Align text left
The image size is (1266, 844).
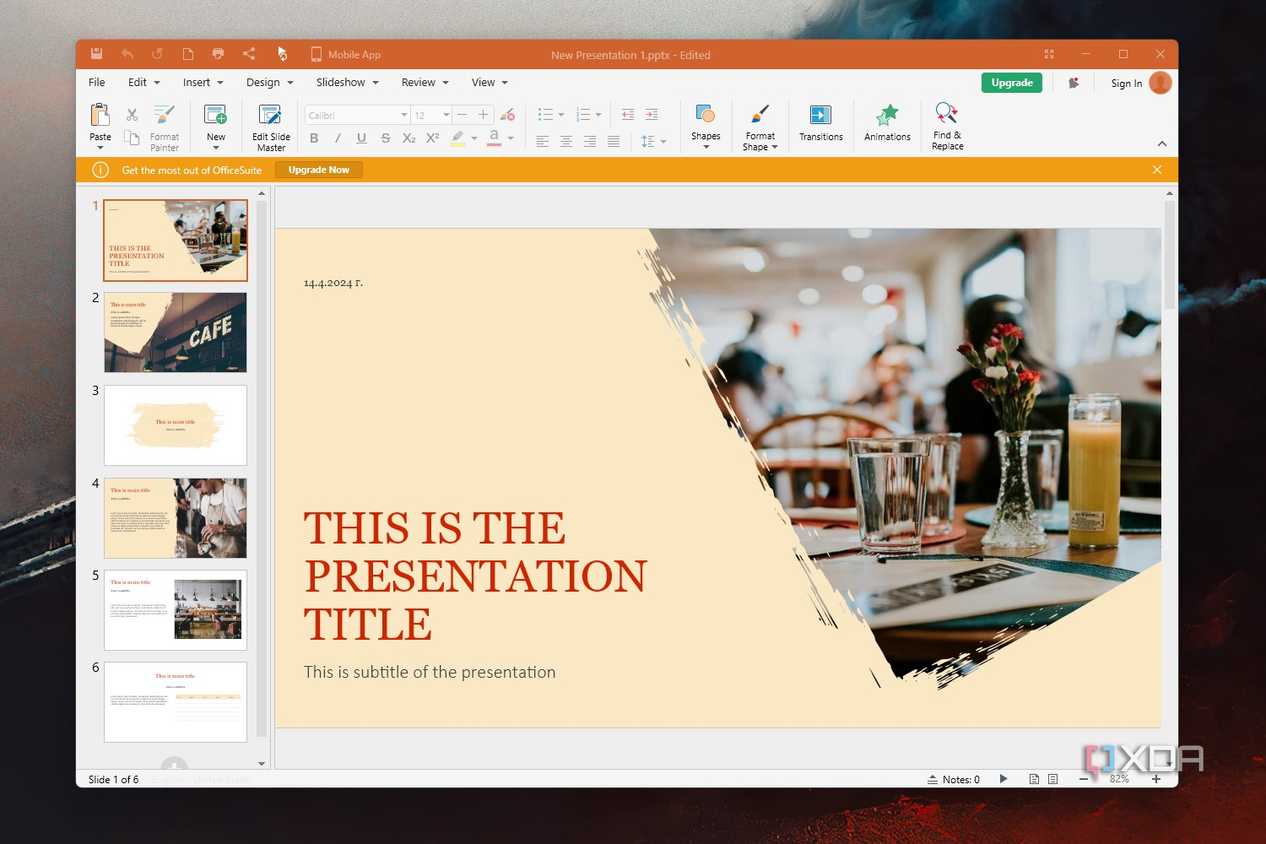(542, 141)
